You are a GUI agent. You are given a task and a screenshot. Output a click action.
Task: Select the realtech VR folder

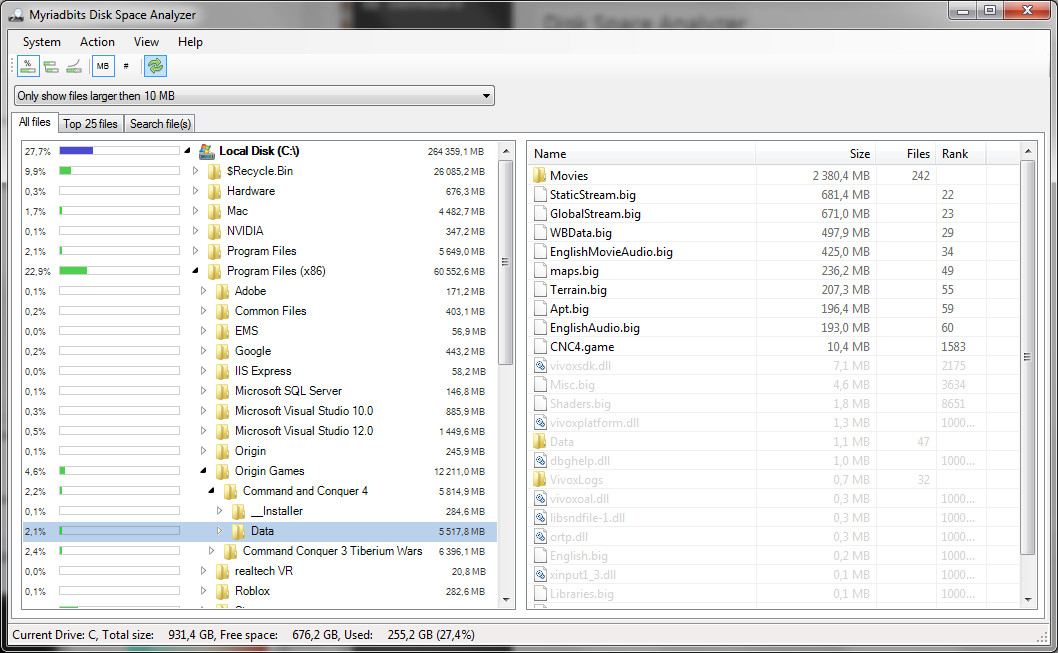click(x=264, y=571)
